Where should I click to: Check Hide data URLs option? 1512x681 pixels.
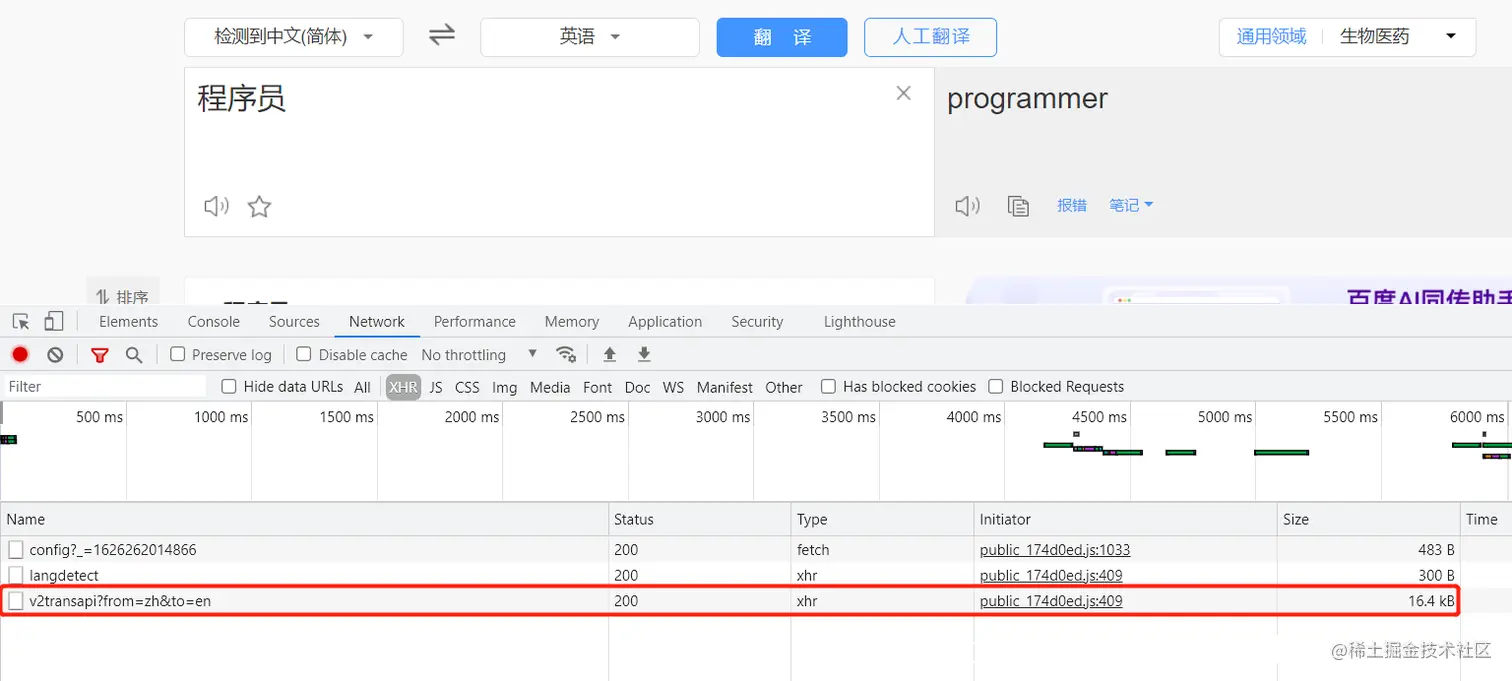229,386
